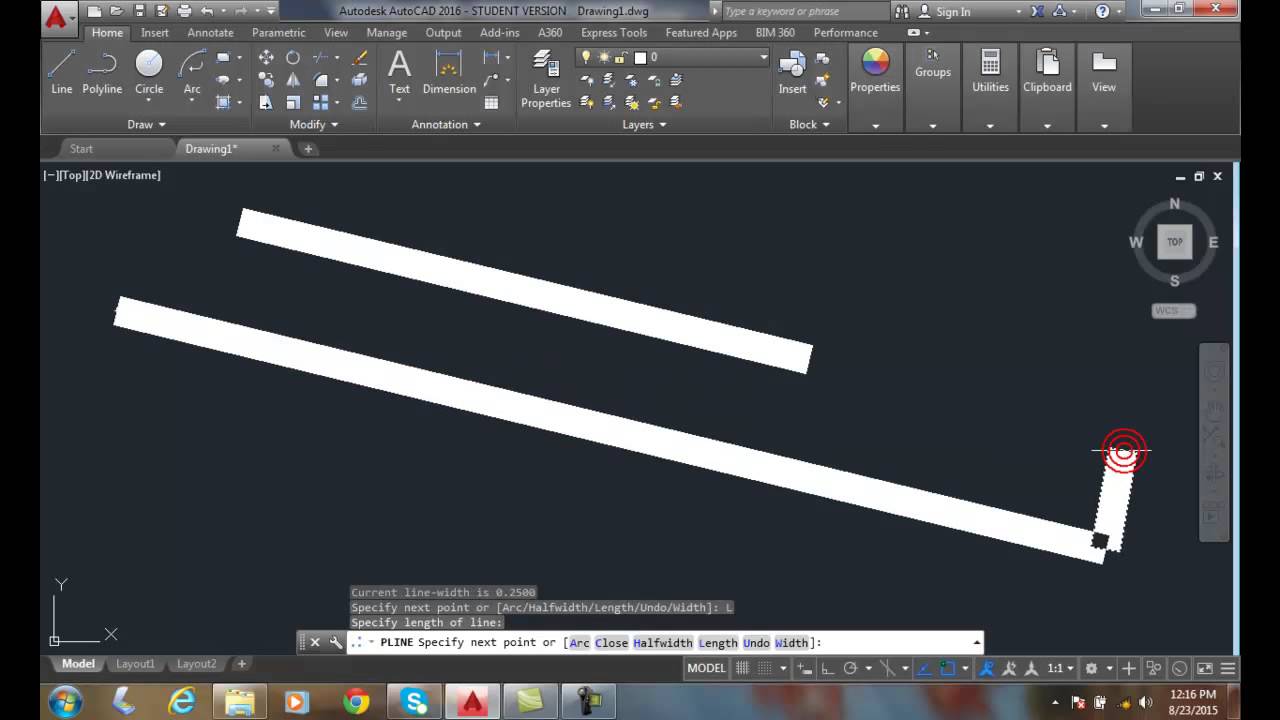This screenshot has width=1280, height=720.
Task: Click the Insert block button
Action: pos(792,72)
